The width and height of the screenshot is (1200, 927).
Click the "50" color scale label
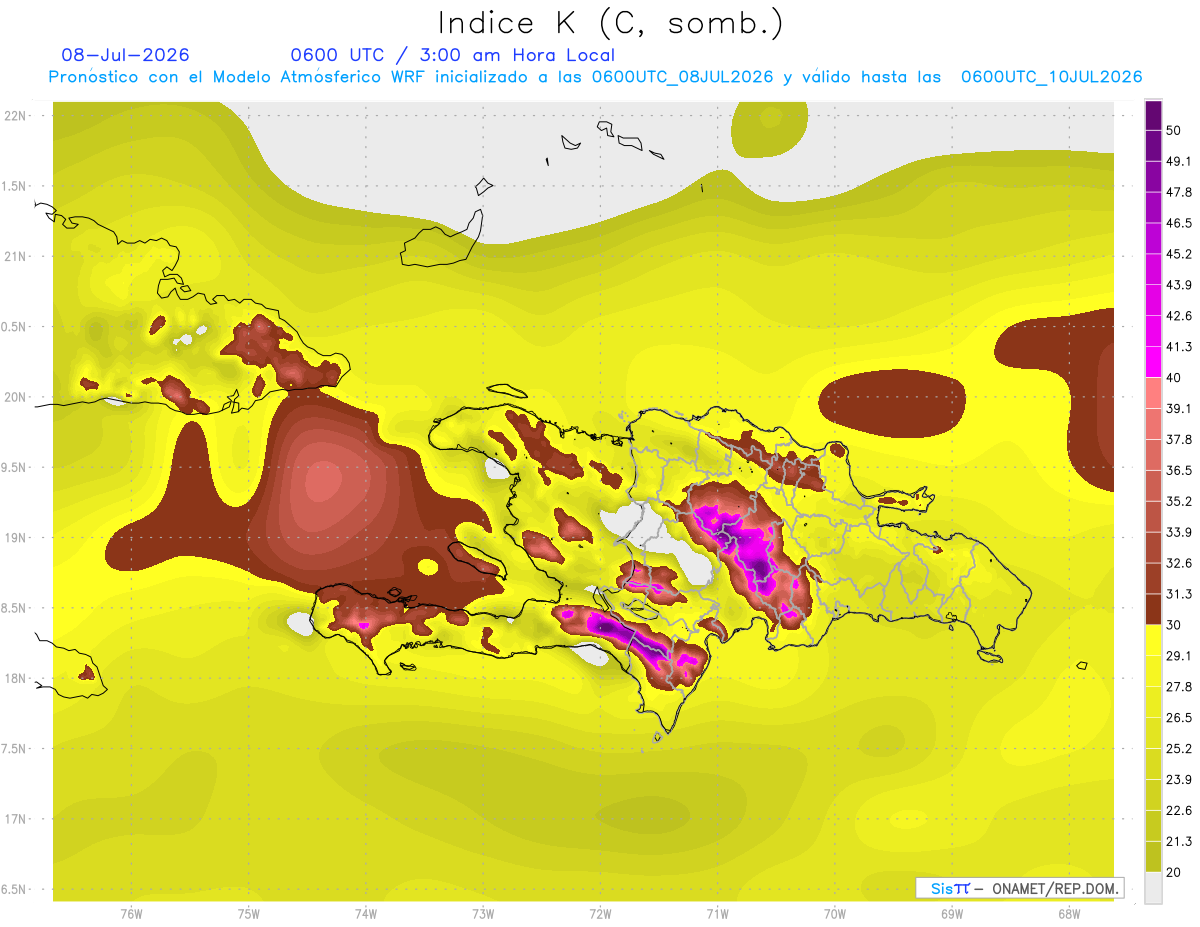click(1175, 131)
